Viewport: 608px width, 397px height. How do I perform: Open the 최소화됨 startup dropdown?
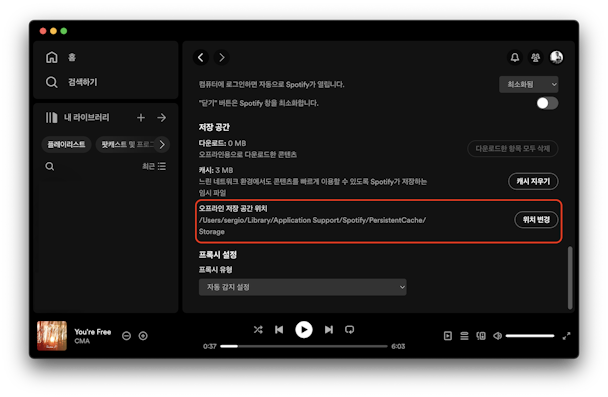pos(529,84)
